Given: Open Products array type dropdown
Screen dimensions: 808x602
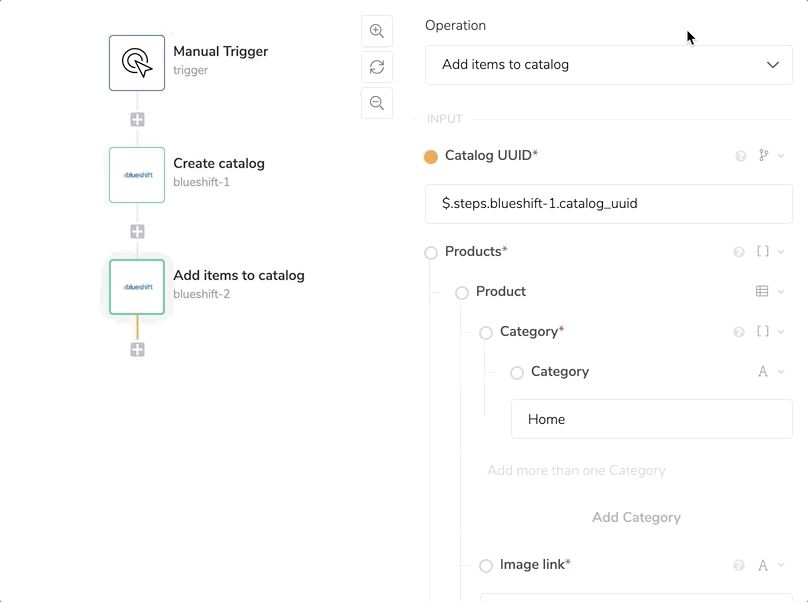Looking at the screenshot, I should pos(768,252).
